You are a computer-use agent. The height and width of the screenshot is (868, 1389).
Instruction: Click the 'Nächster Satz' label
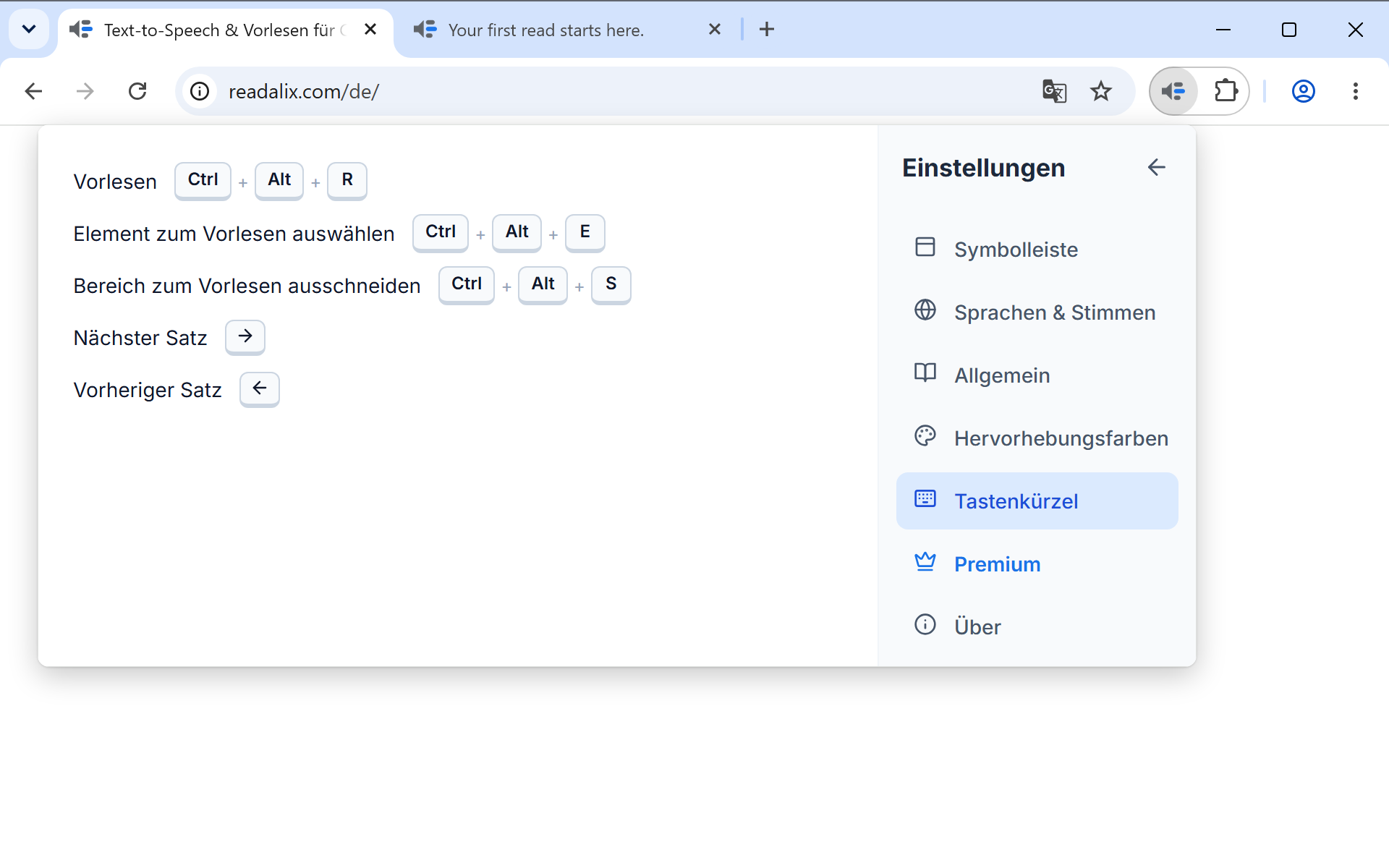(140, 338)
